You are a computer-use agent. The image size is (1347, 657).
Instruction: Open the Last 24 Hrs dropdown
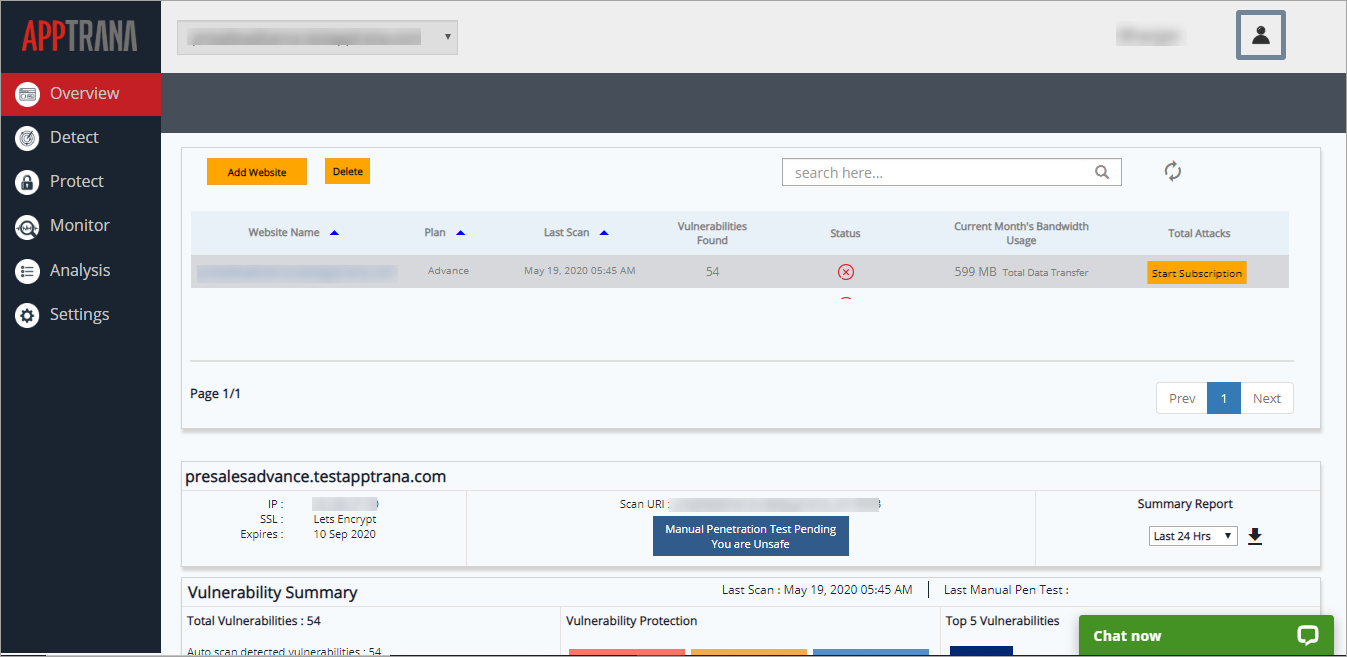coord(1193,536)
